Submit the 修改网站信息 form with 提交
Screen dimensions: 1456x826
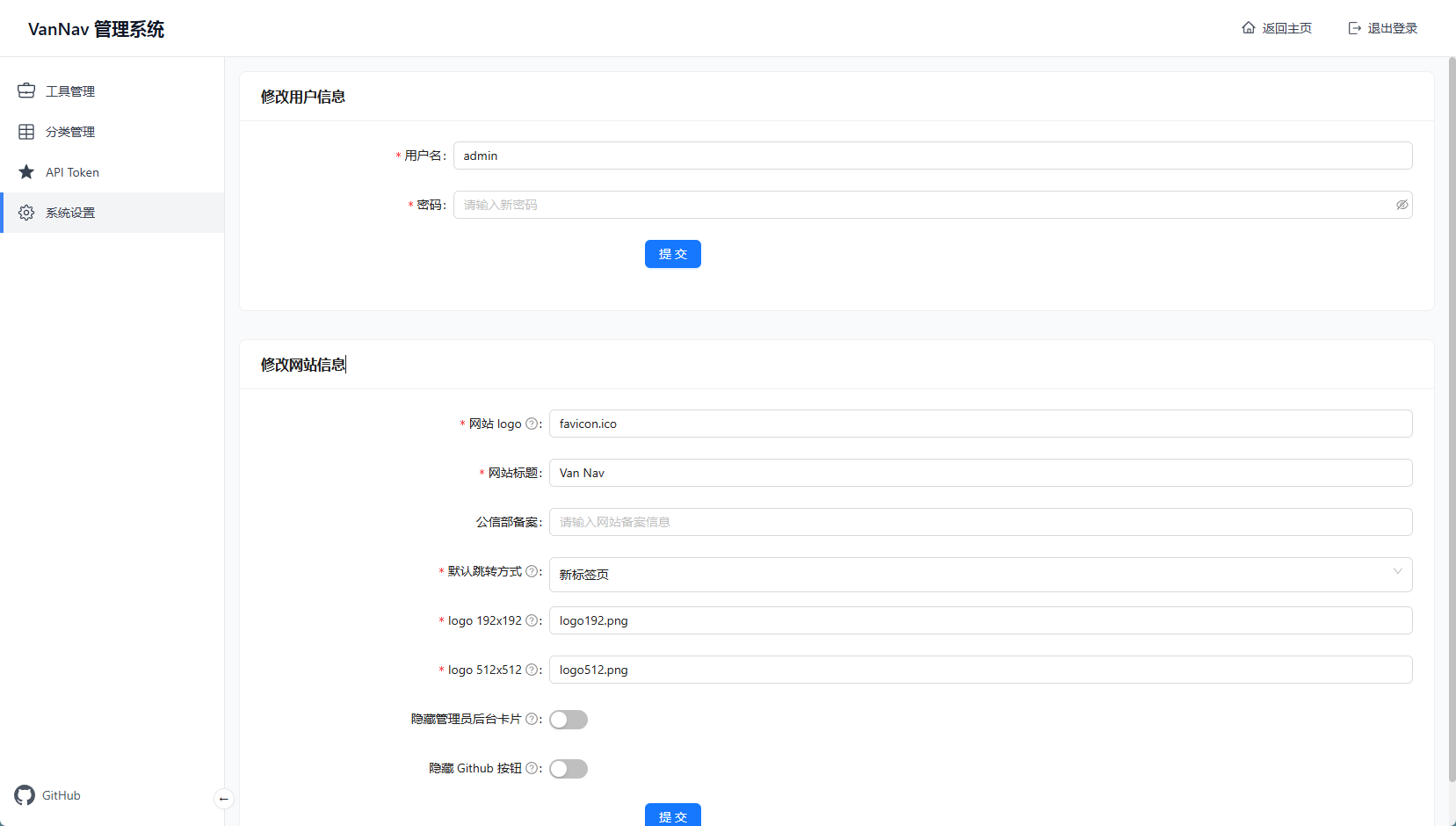click(x=673, y=815)
